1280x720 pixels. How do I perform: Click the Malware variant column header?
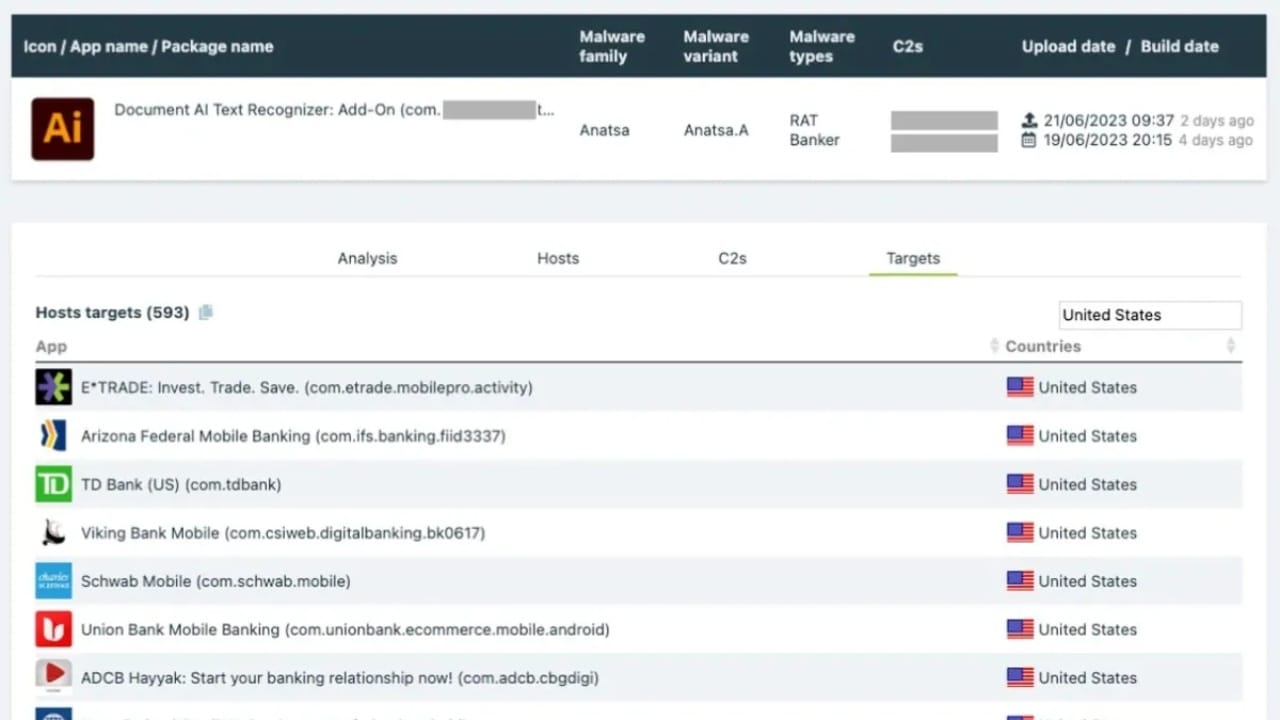tap(716, 46)
